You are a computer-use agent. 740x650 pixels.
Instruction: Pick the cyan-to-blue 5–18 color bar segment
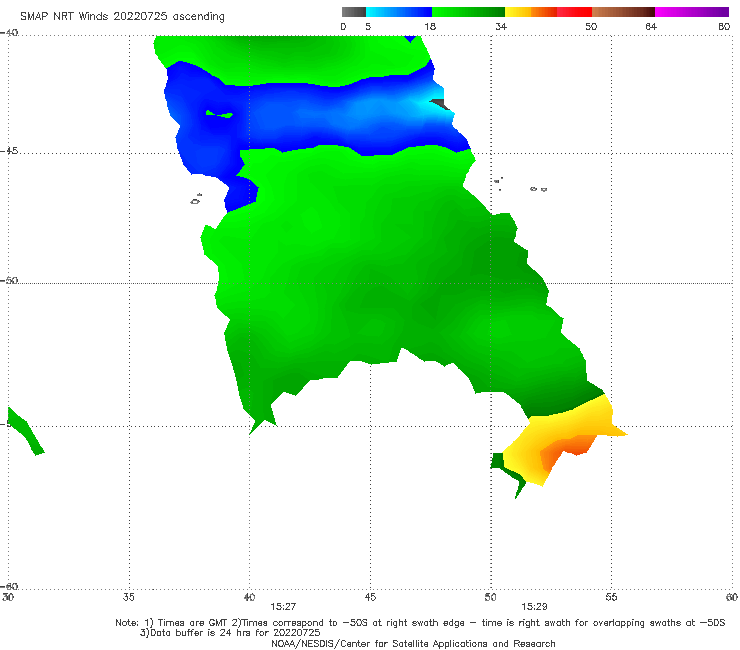[x=399, y=12]
